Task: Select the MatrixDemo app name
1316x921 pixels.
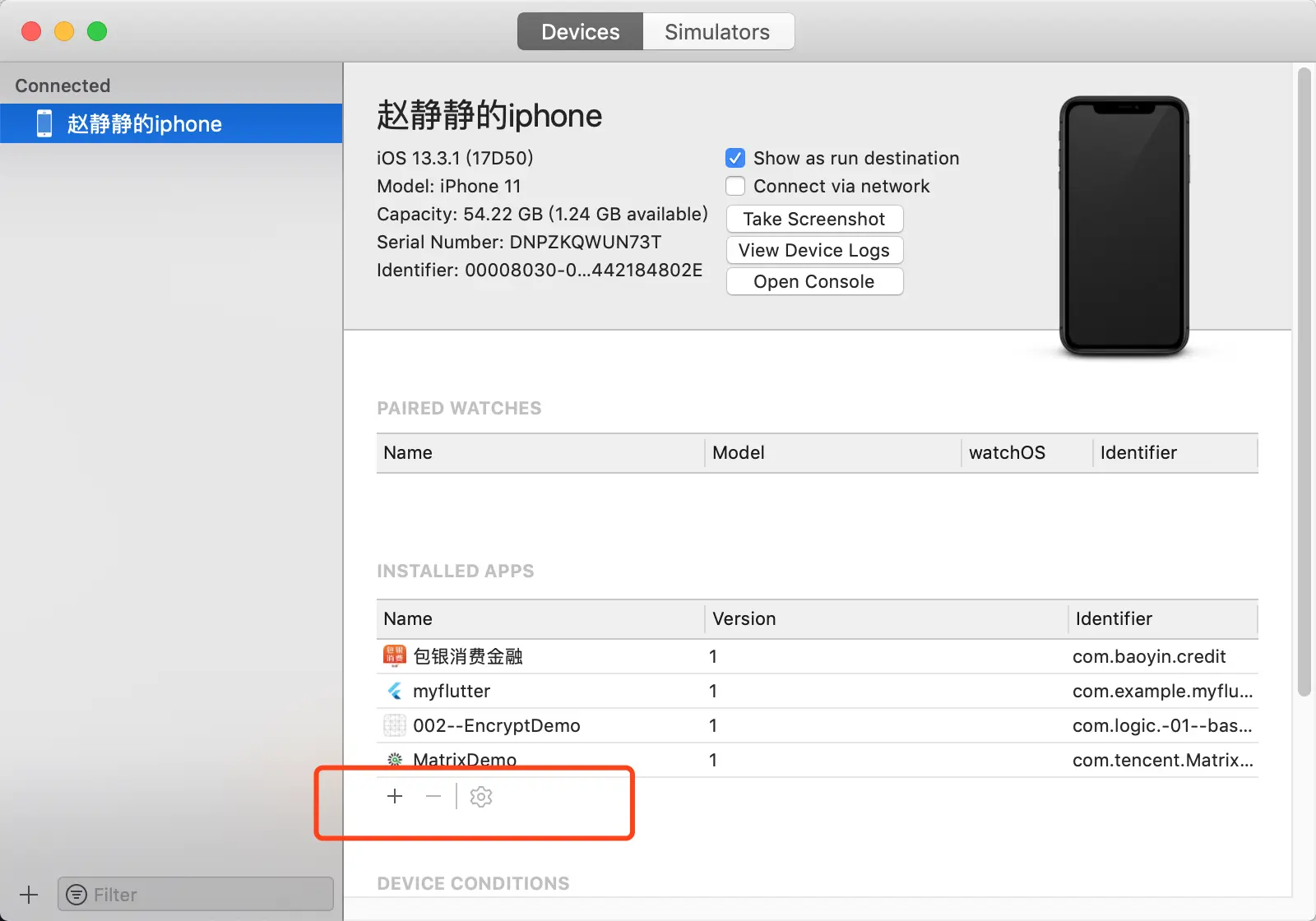Action: click(465, 760)
